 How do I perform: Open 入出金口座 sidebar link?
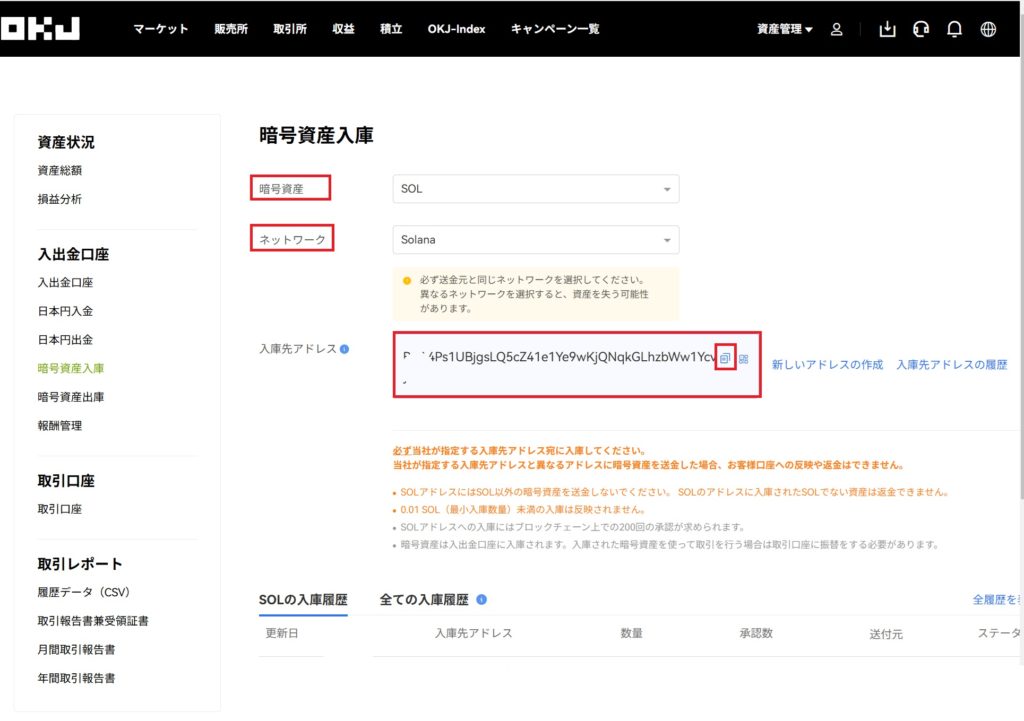click(65, 283)
